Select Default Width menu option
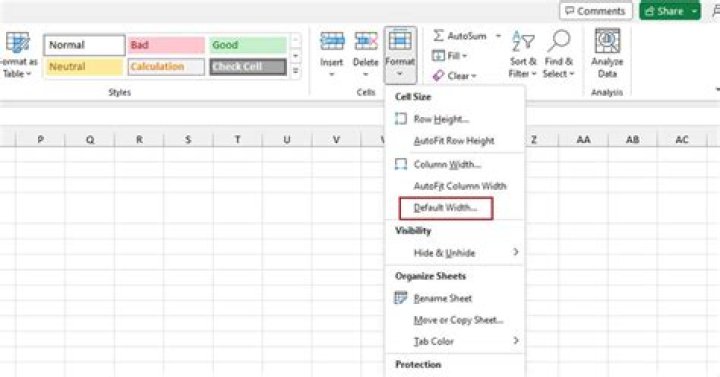 tap(446, 208)
